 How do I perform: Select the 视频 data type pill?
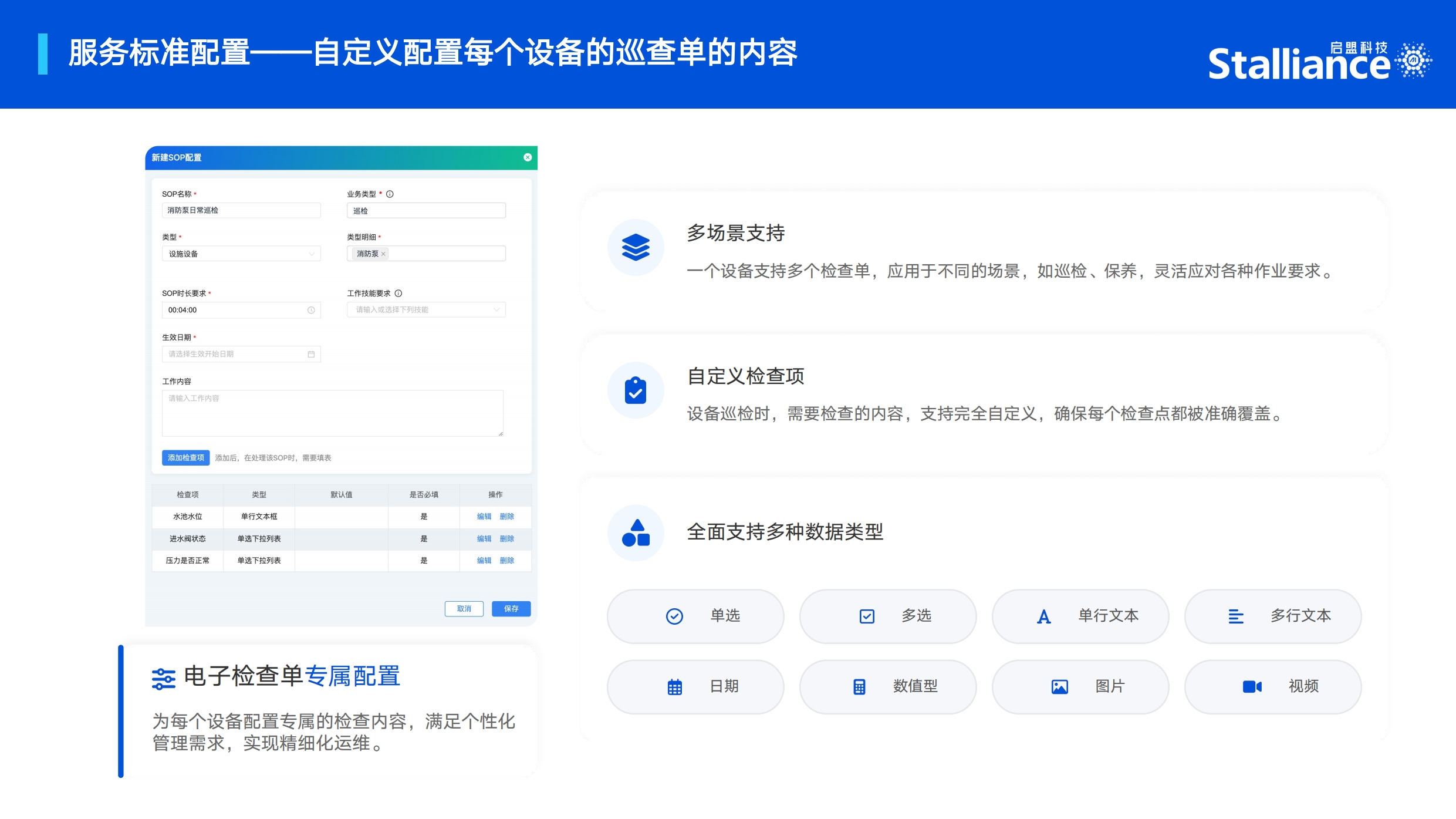[1272, 686]
